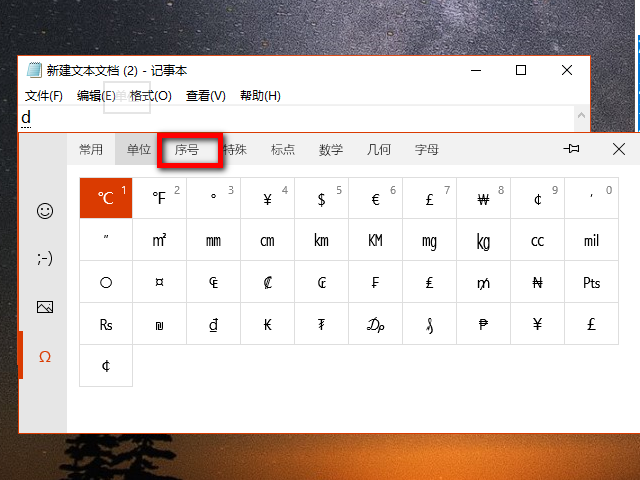The image size is (640, 480).
Task: Insert the € euro symbol
Action: (376, 198)
